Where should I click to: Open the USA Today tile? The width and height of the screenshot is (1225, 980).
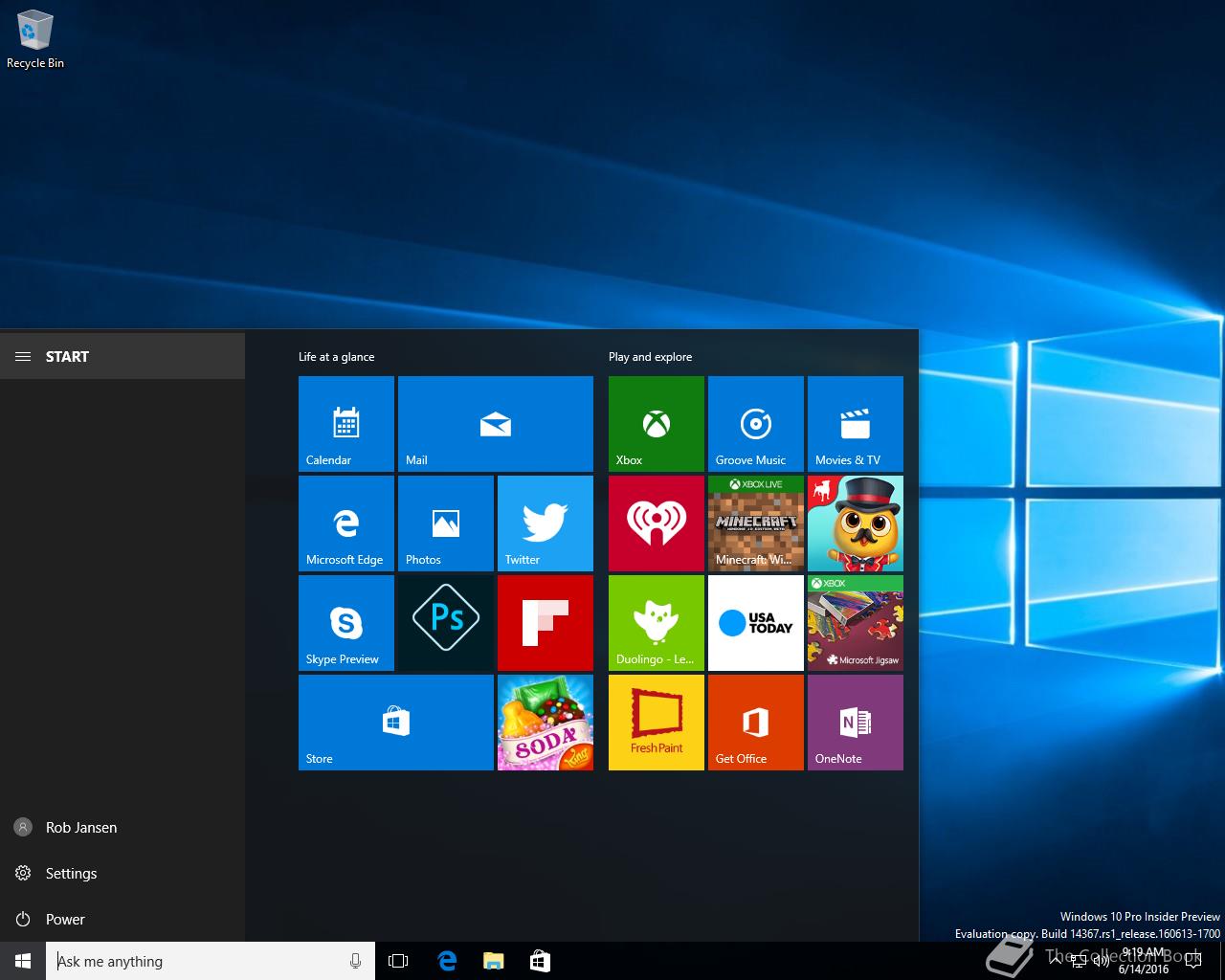click(756, 623)
